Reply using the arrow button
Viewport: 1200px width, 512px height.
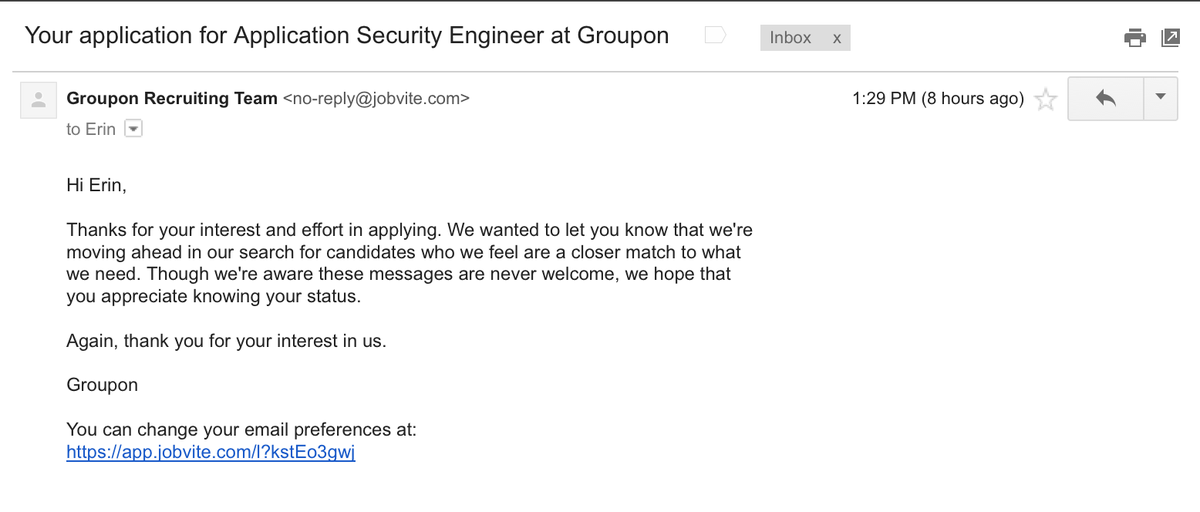click(x=1105, y=98)
